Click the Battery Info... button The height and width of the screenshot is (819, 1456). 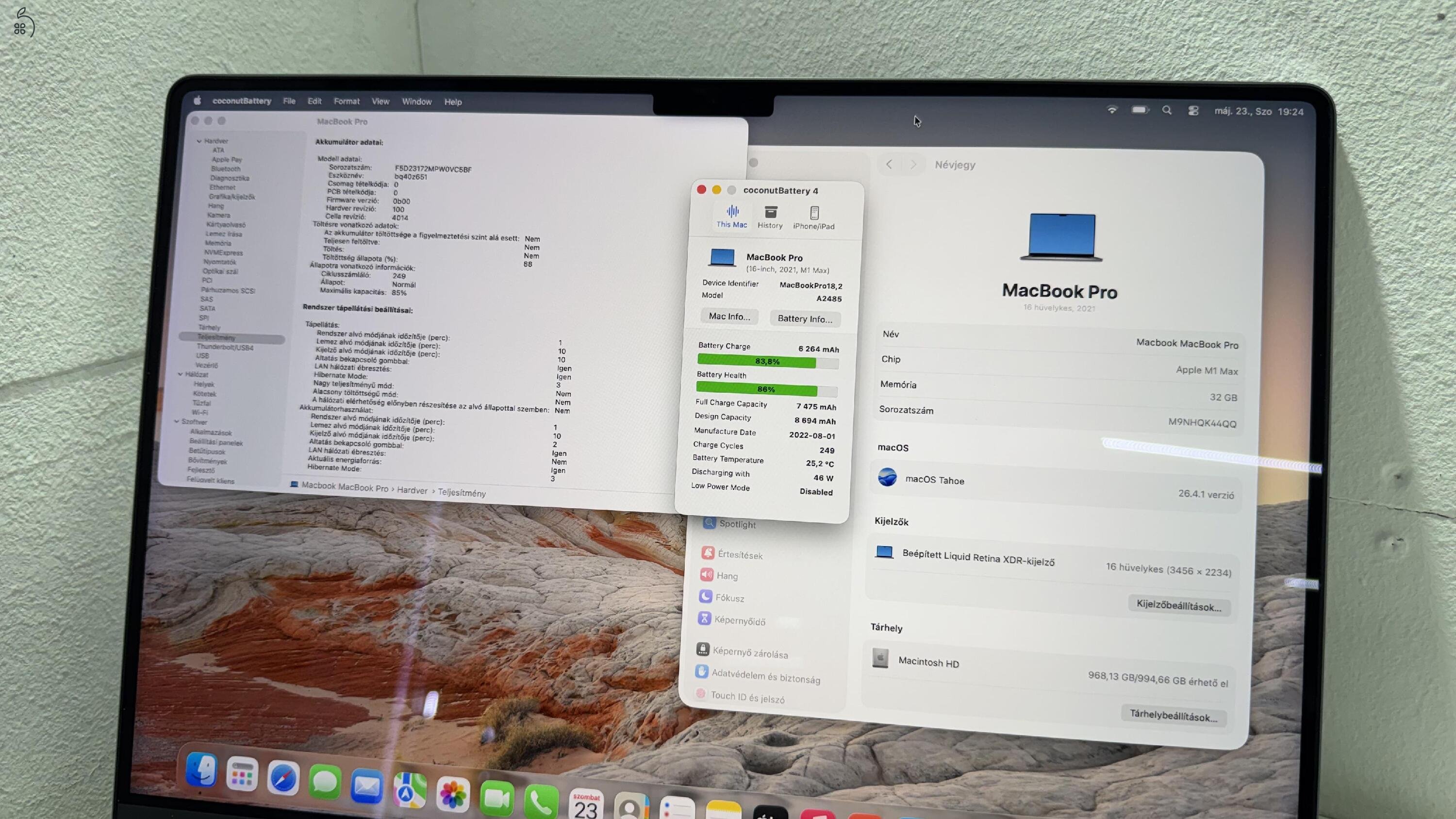[805, 319]
